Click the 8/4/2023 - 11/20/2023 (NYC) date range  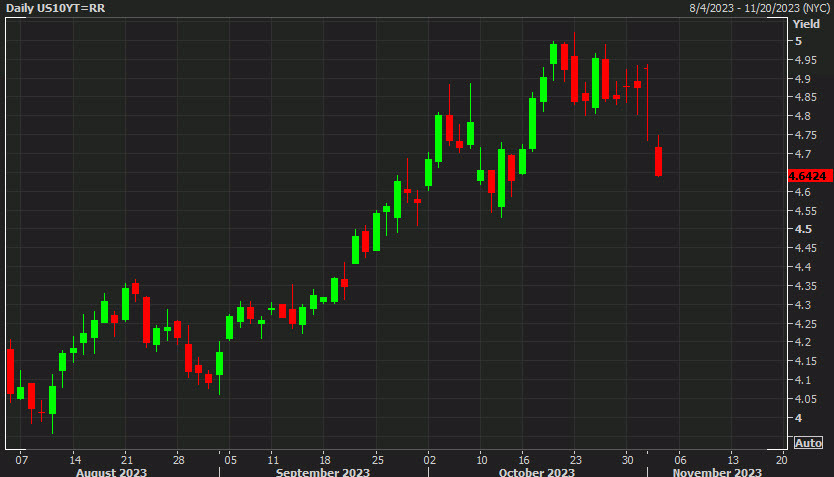click(x=760, y=8)
